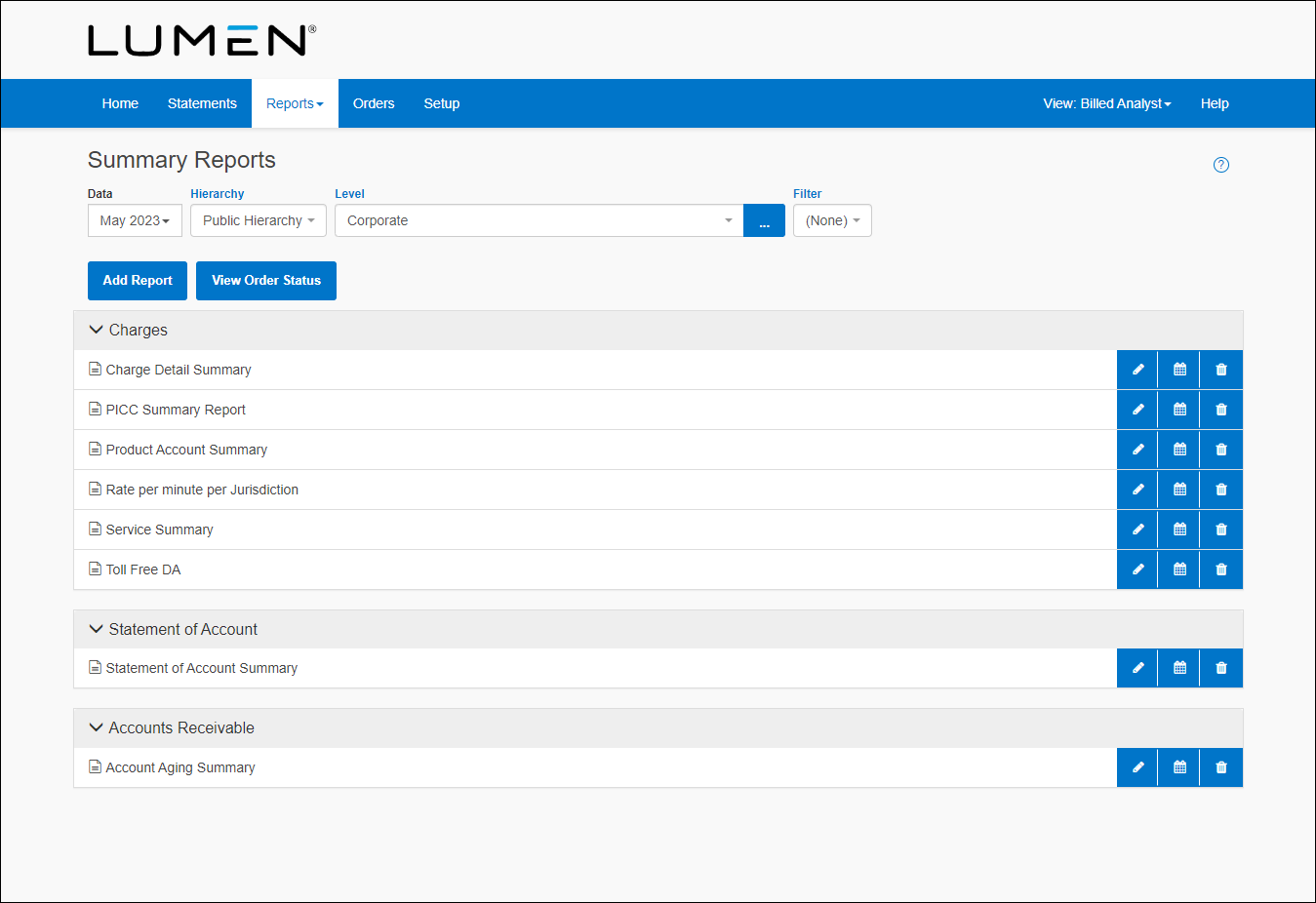Switch to the Orders tab
Screen dimensions: 1316x903
point(374,103)
